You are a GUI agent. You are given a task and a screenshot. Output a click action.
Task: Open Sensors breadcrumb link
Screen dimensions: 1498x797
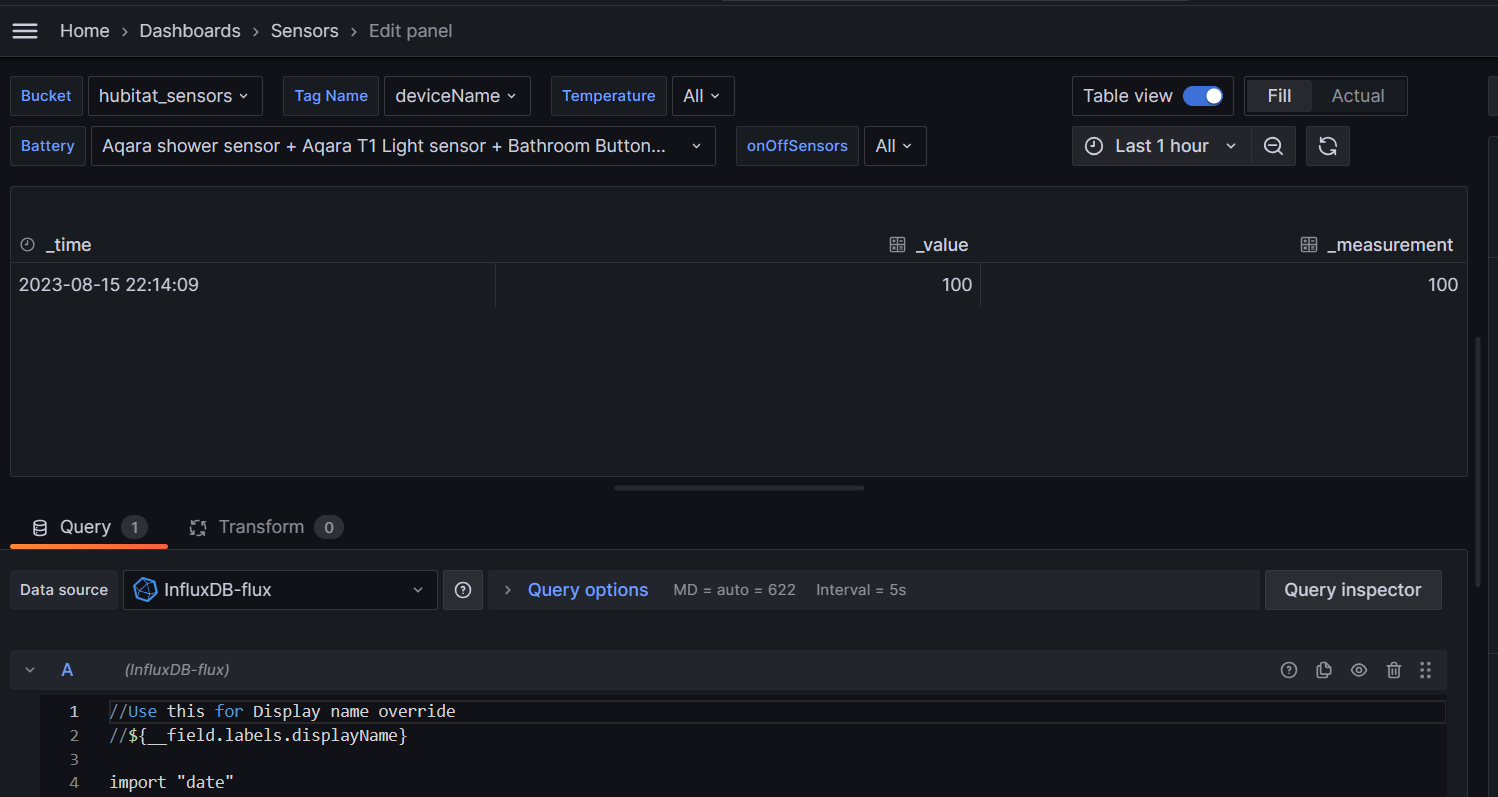pyautogui.click(x=304, y=31)
